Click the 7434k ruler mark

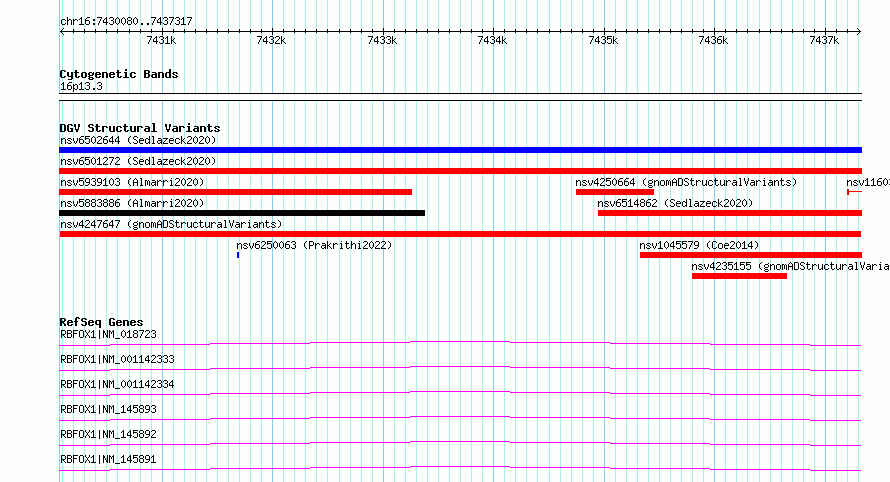(492, 40)
